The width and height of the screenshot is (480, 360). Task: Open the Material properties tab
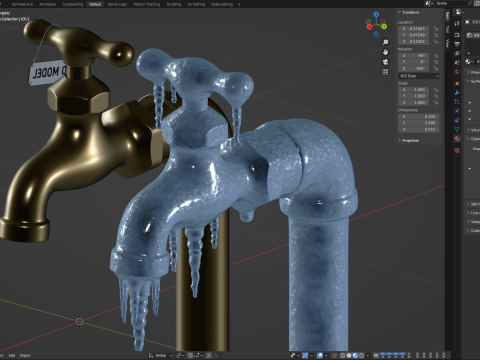(x=457, y=138)
